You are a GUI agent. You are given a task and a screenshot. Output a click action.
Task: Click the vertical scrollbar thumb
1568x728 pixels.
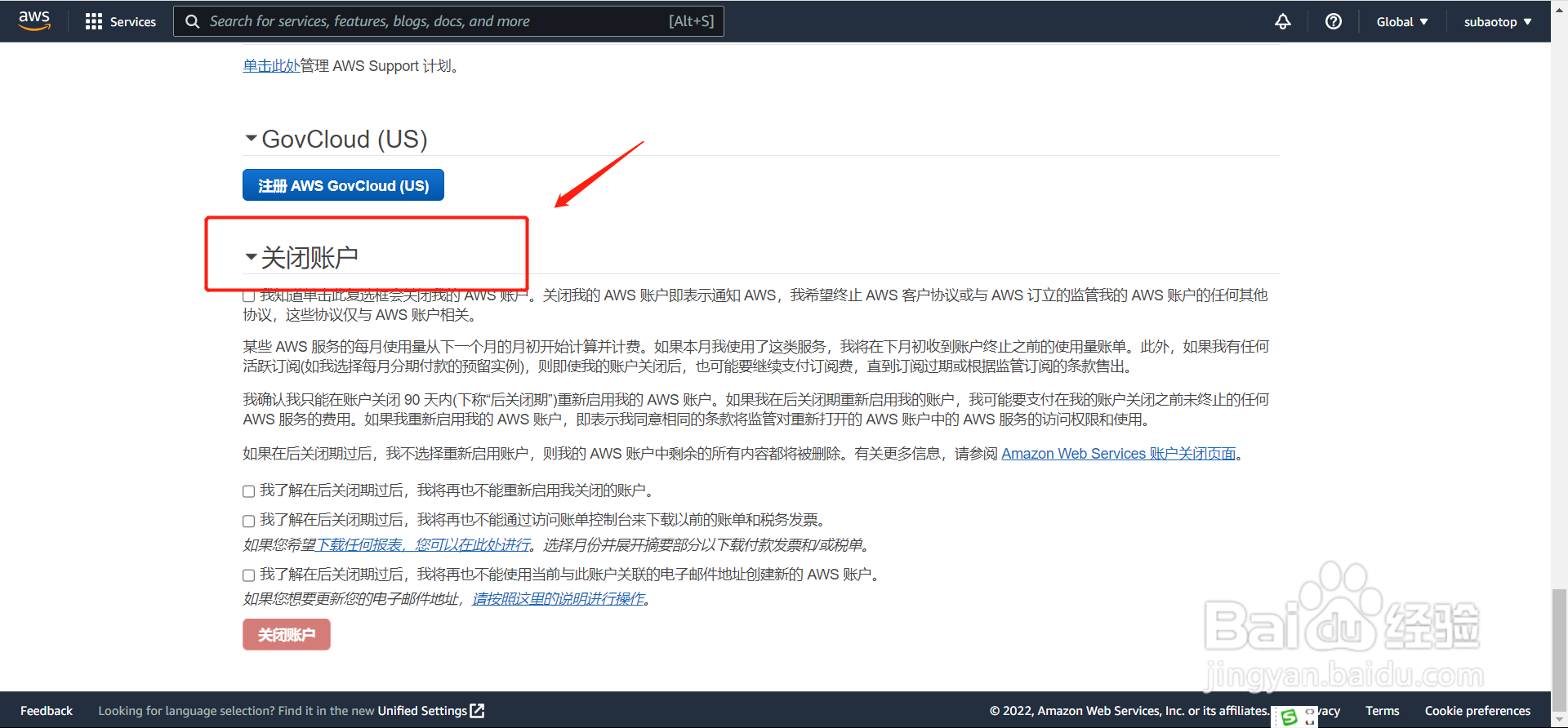[1559, 650]
